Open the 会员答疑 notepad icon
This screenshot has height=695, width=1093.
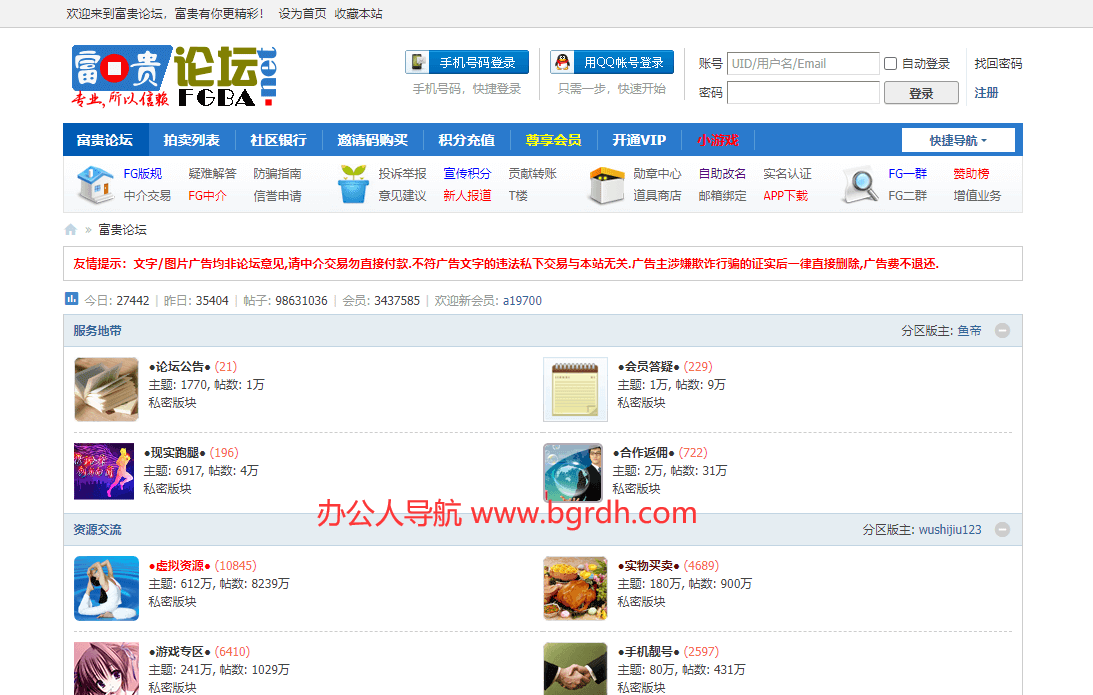(x=575, y=389)
